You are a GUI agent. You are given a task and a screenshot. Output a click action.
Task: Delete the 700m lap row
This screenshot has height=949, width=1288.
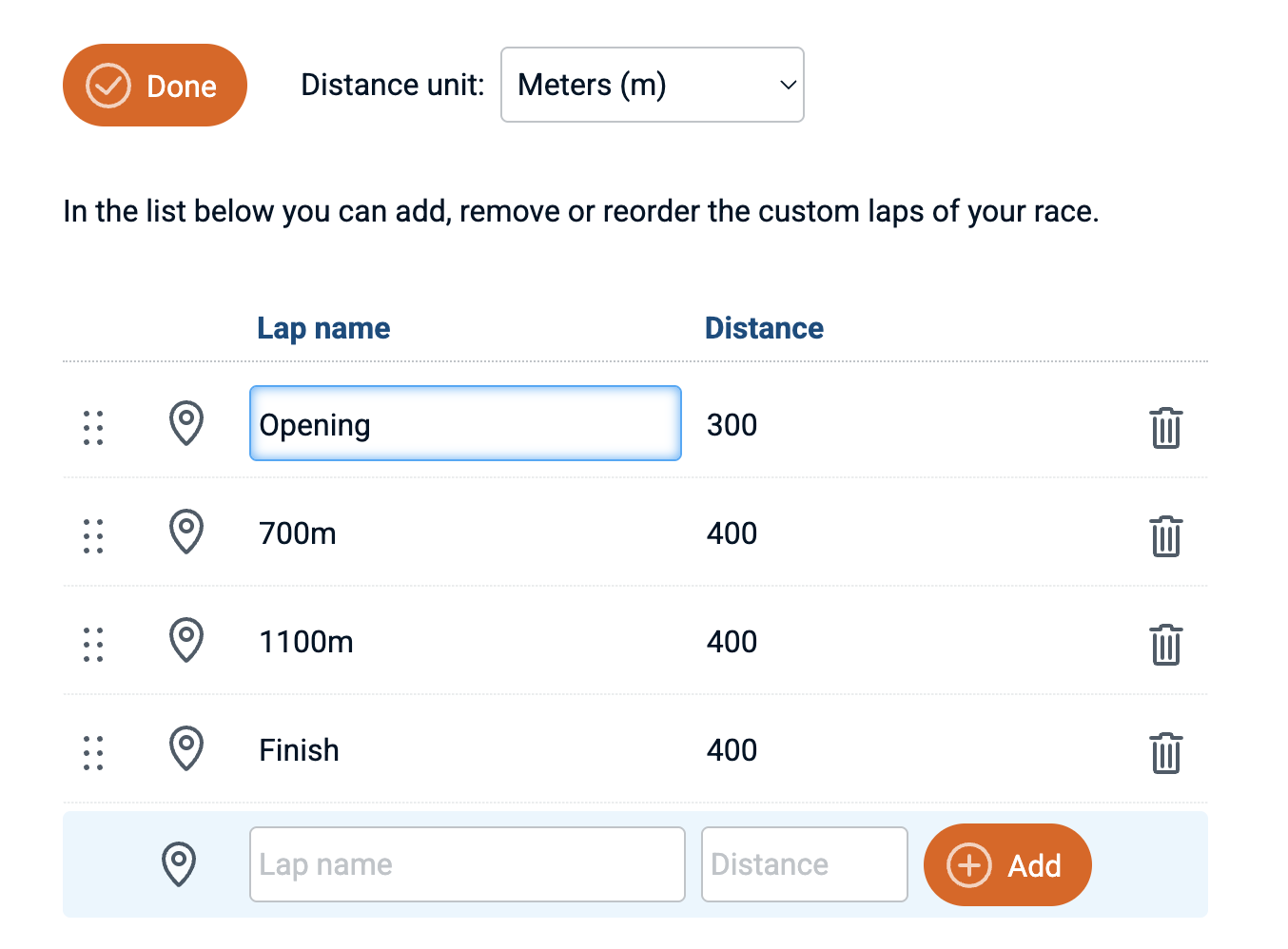click(x=1165, y=536)
